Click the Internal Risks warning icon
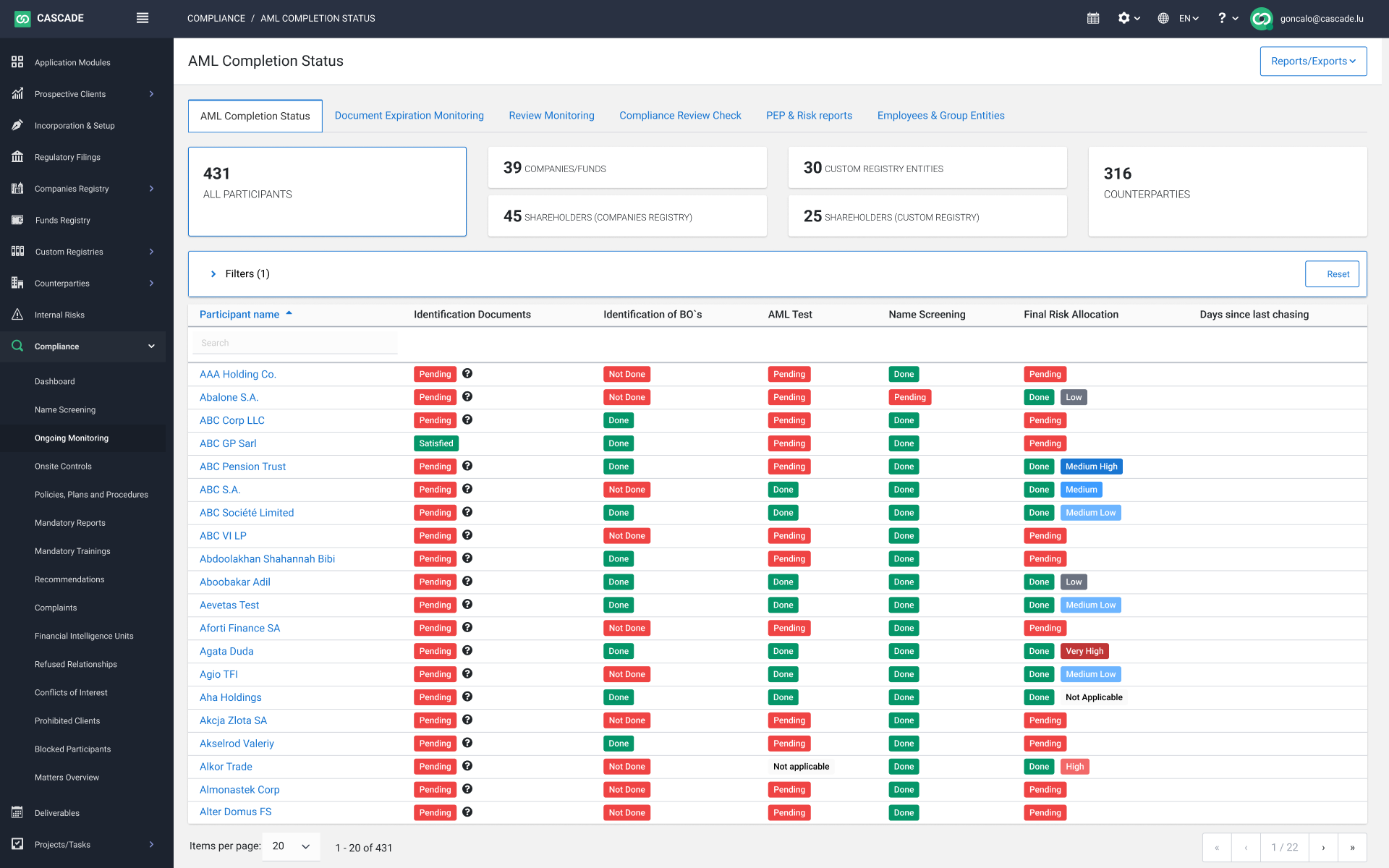Screen dimensions: 1389x868 tap(17, 315)
